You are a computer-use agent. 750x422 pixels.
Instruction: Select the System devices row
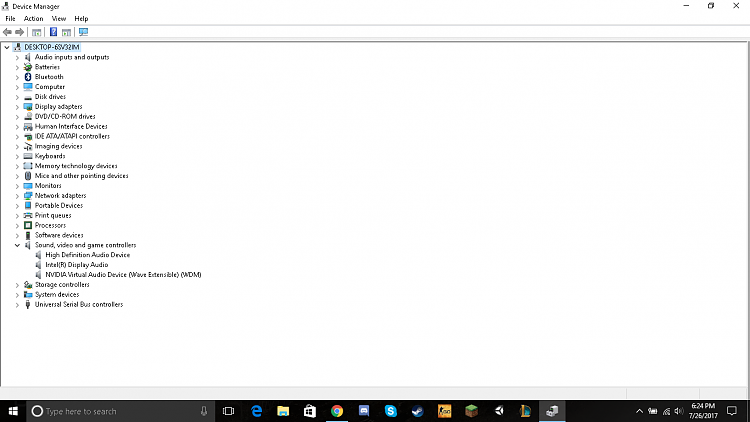[x=56, y=295]
